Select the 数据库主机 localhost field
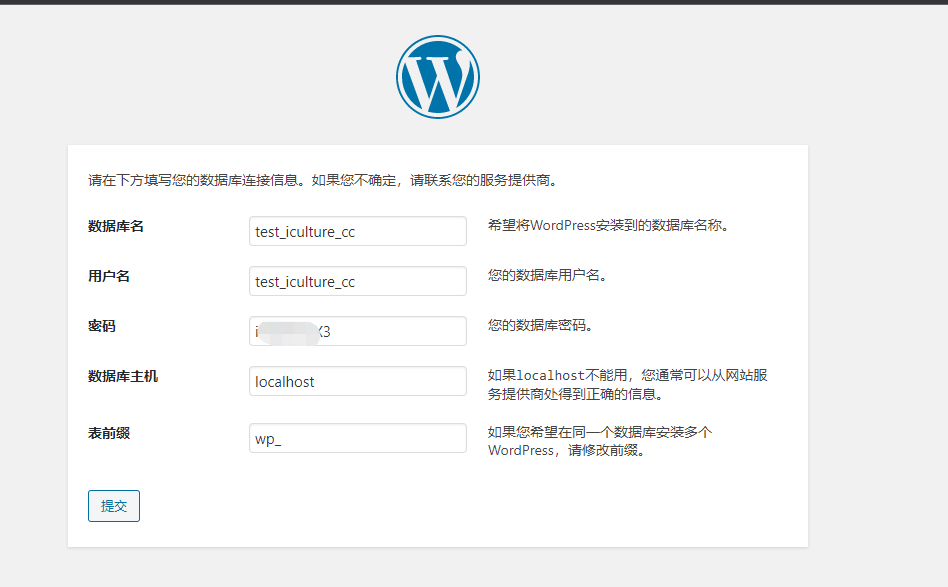948x587 pixels. [357, 381]
